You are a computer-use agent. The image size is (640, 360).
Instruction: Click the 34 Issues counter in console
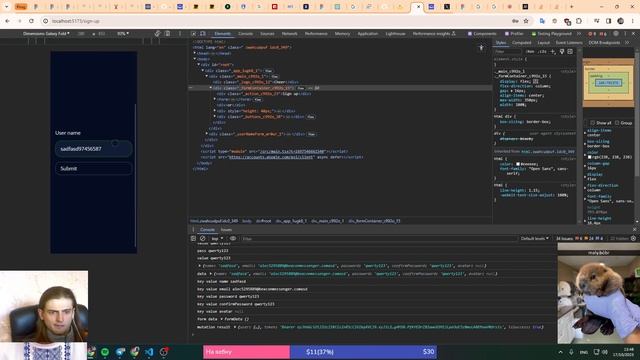coord(564,238)
